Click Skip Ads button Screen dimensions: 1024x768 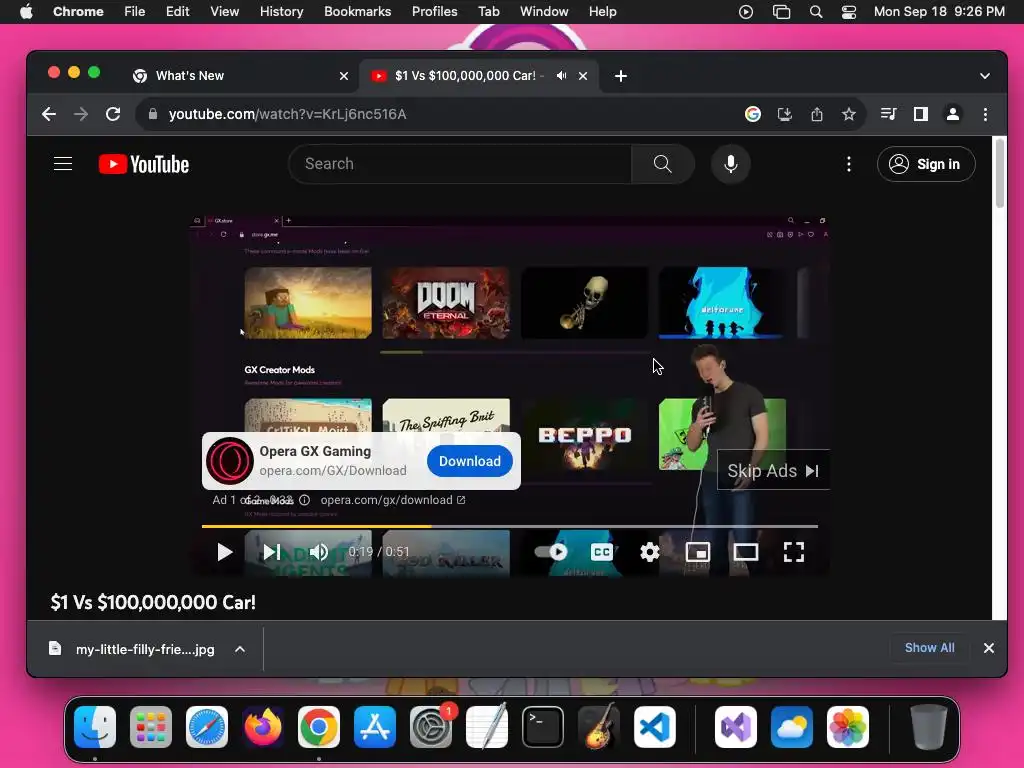pos(773,470)
